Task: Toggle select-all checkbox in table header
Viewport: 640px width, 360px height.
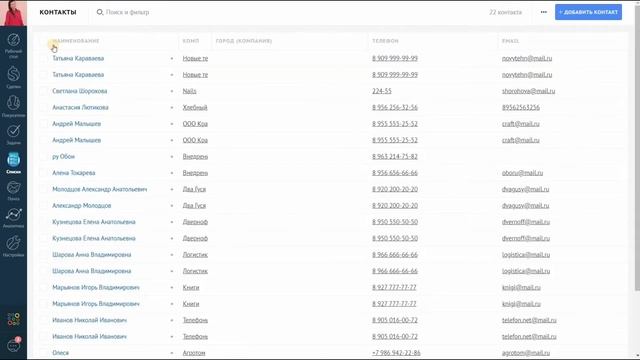Action: point(44,41)
